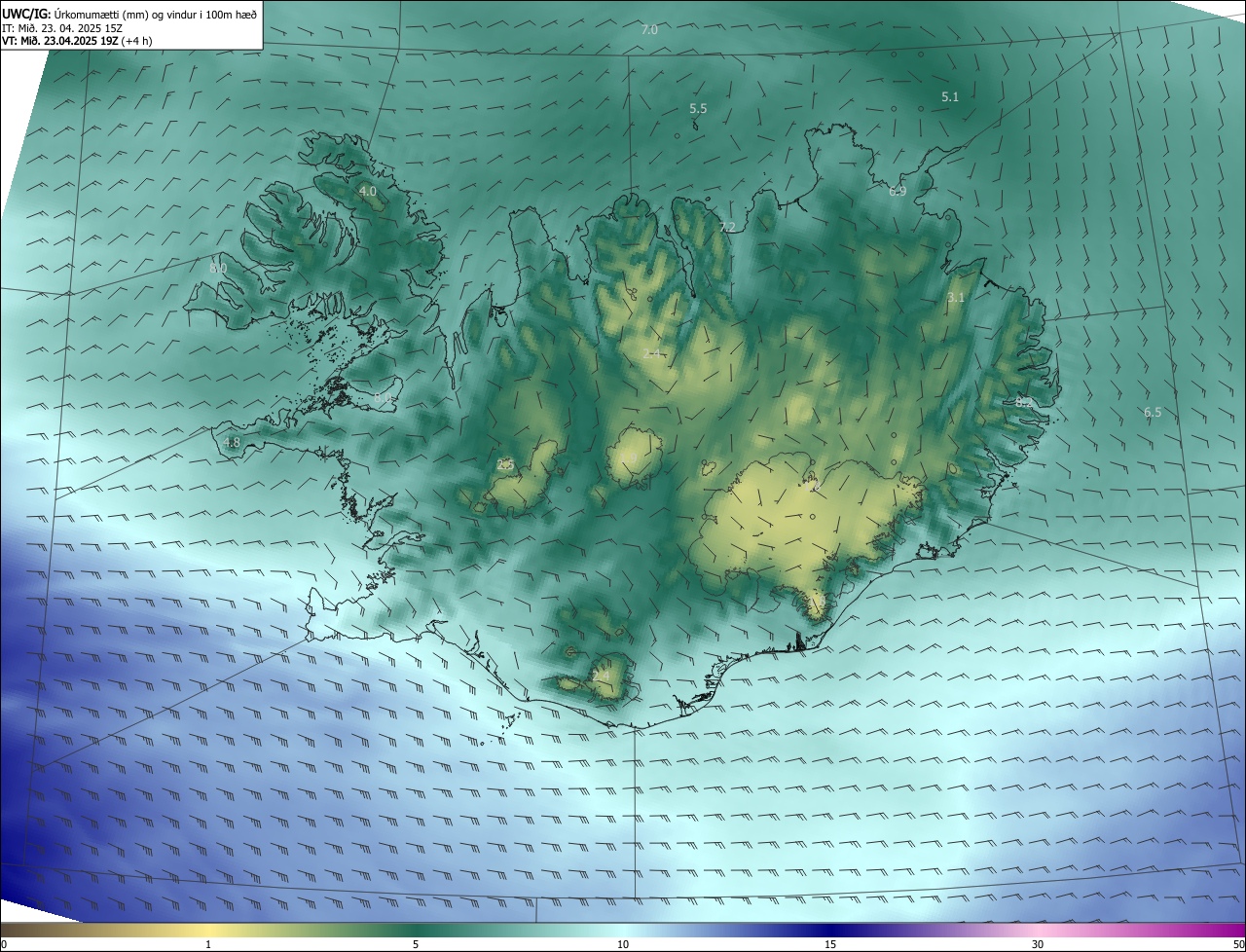Click the 4.0 value label over the Westfjords

pos(368,192)
